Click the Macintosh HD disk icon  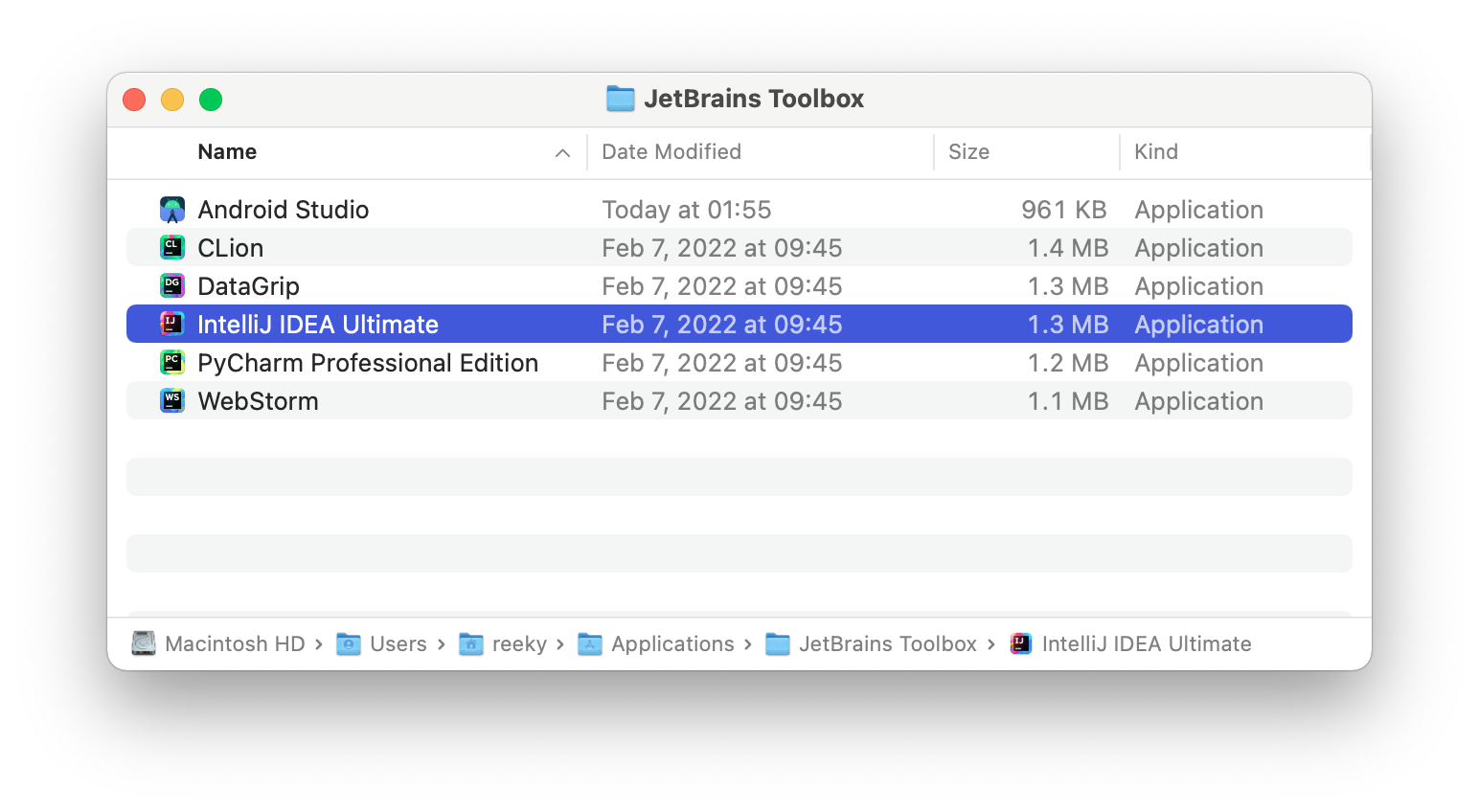coord(144,643)
